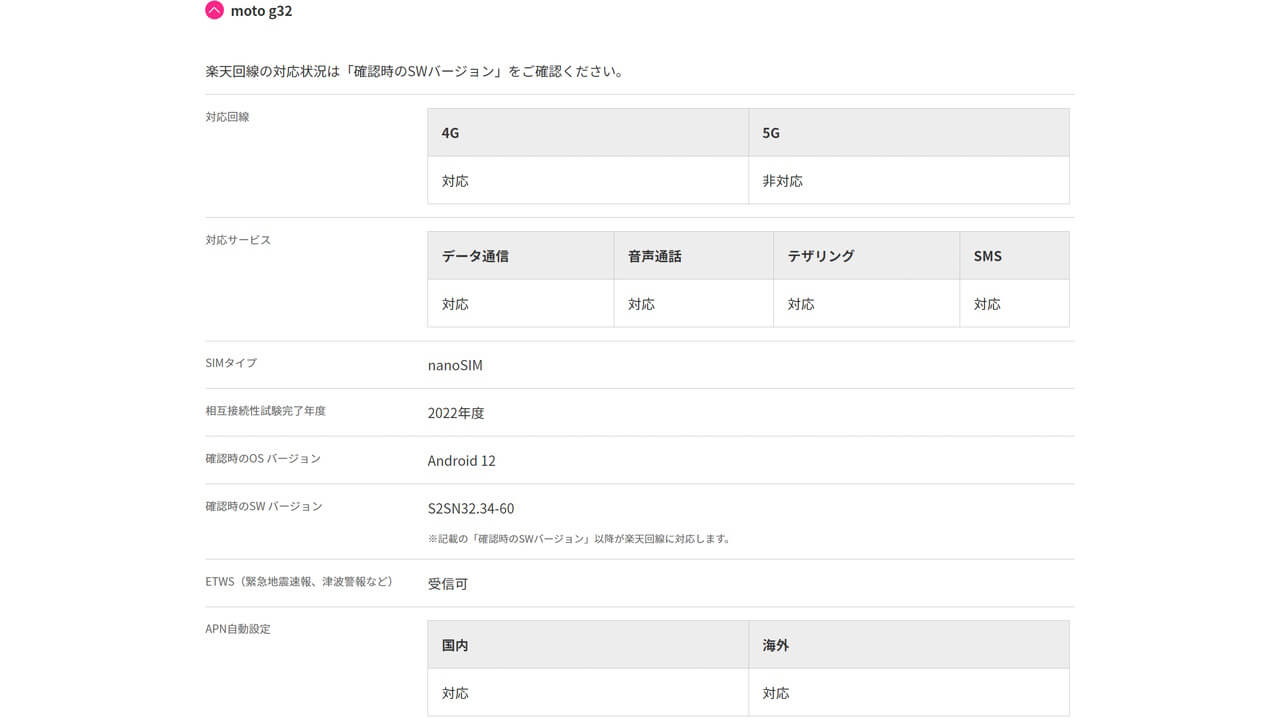This screenshot has width=1280, height=720.
Task: Click the テザリング header cell
Action: 820,255
